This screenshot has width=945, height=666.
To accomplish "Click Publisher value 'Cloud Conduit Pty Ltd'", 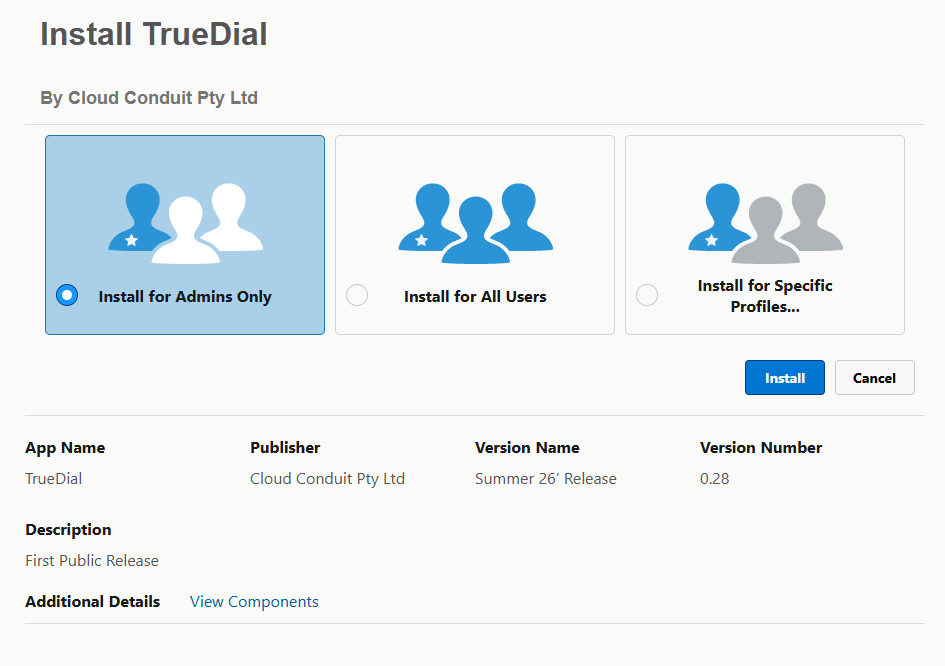I will (x=327, y=479).
